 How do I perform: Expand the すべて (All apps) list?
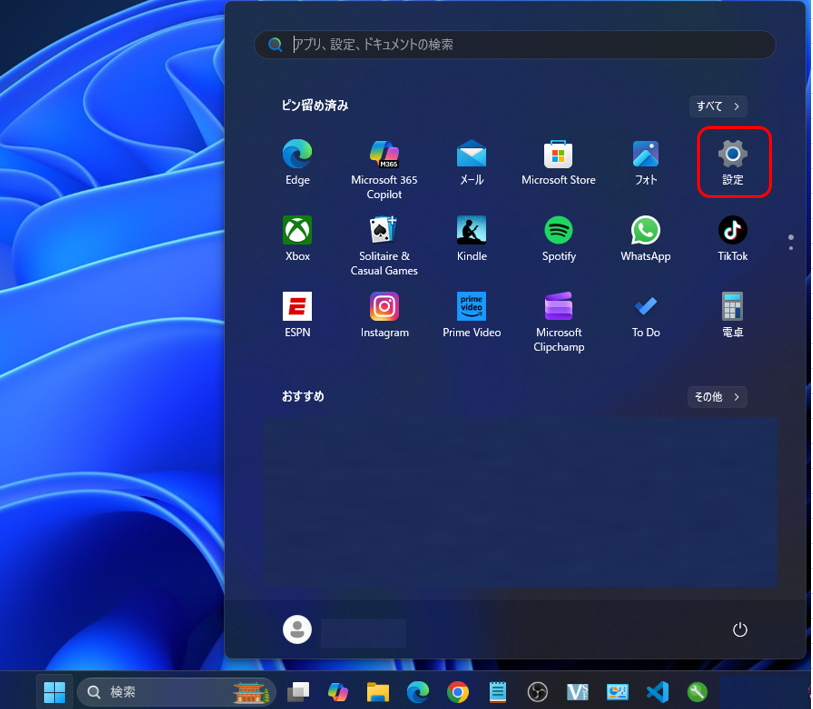[x=718, y=106]
